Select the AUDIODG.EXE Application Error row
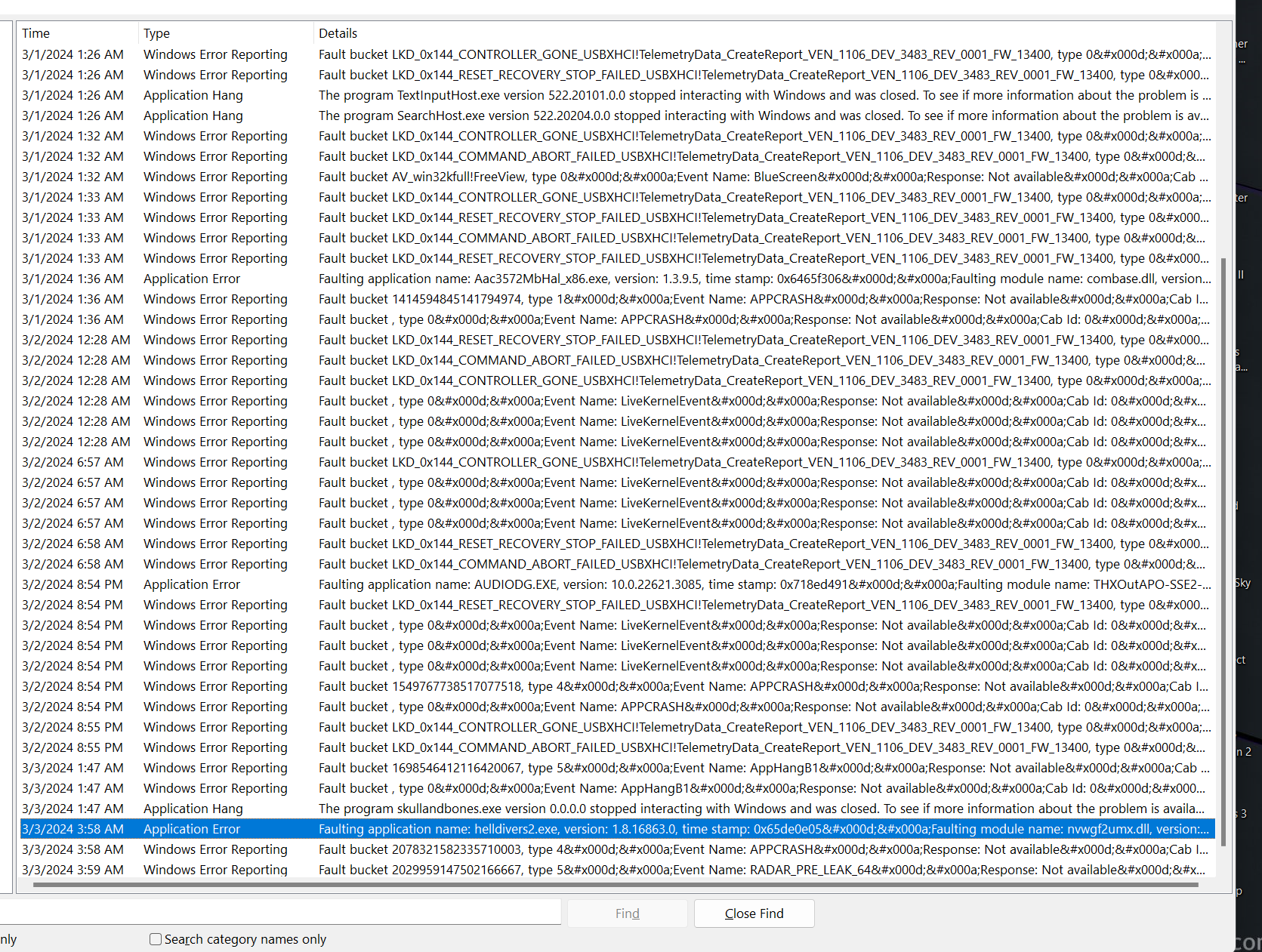This screenshot has height=952, width=1262. [x=617, y=584]
